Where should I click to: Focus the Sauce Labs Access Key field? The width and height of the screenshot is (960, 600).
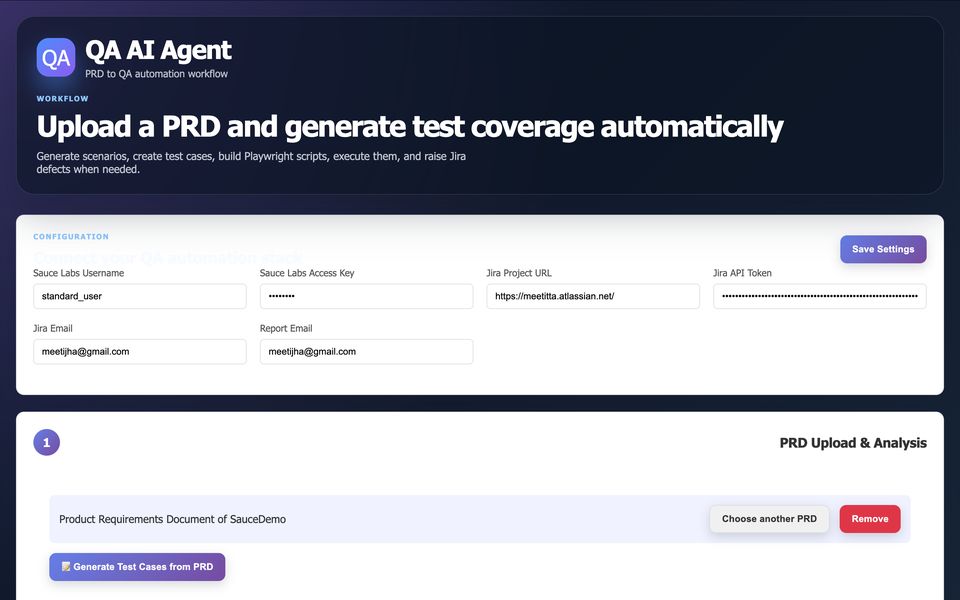pyautogui.click(x=366, y=296)
